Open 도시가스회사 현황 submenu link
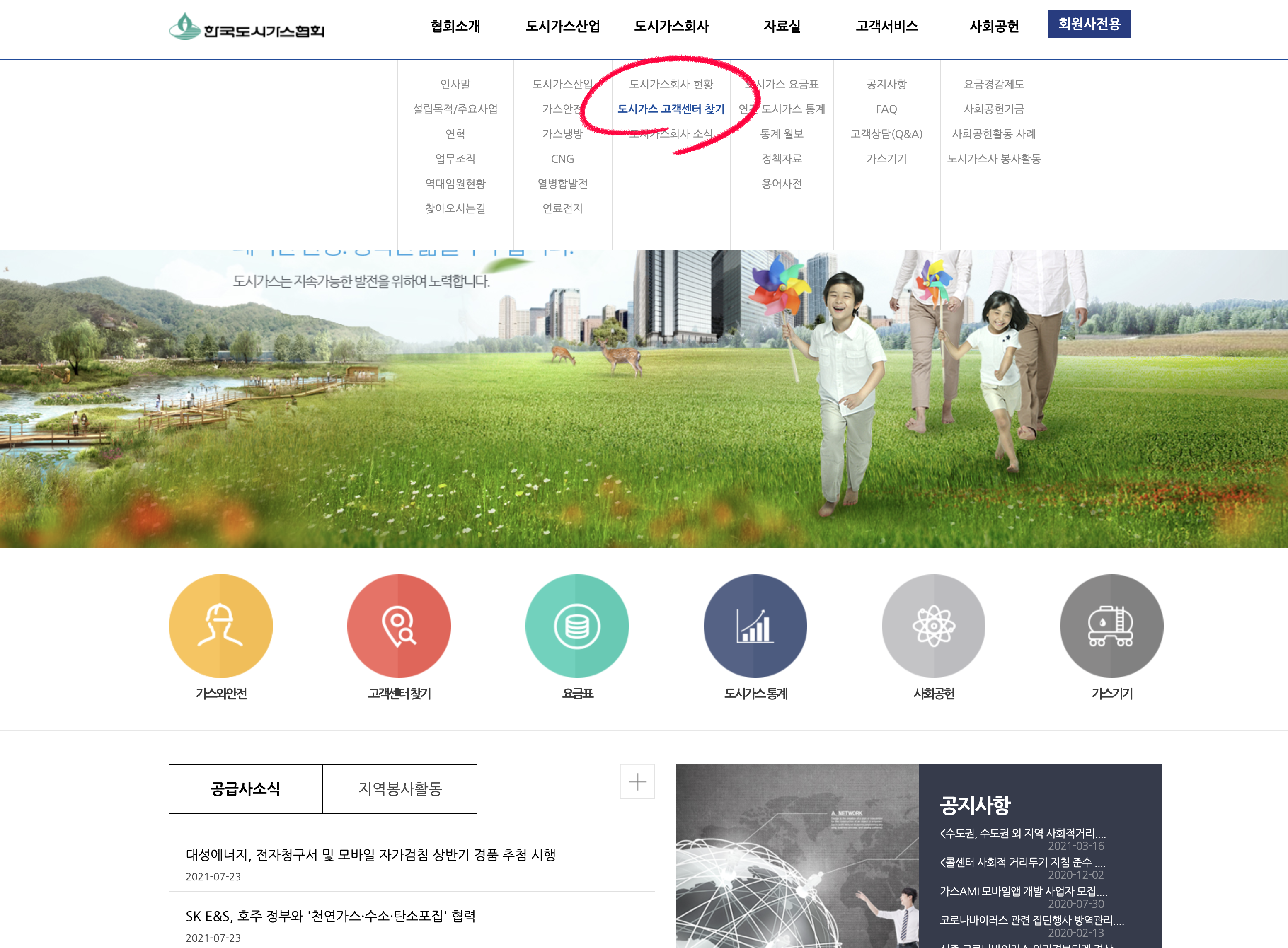 click(671, 85)
